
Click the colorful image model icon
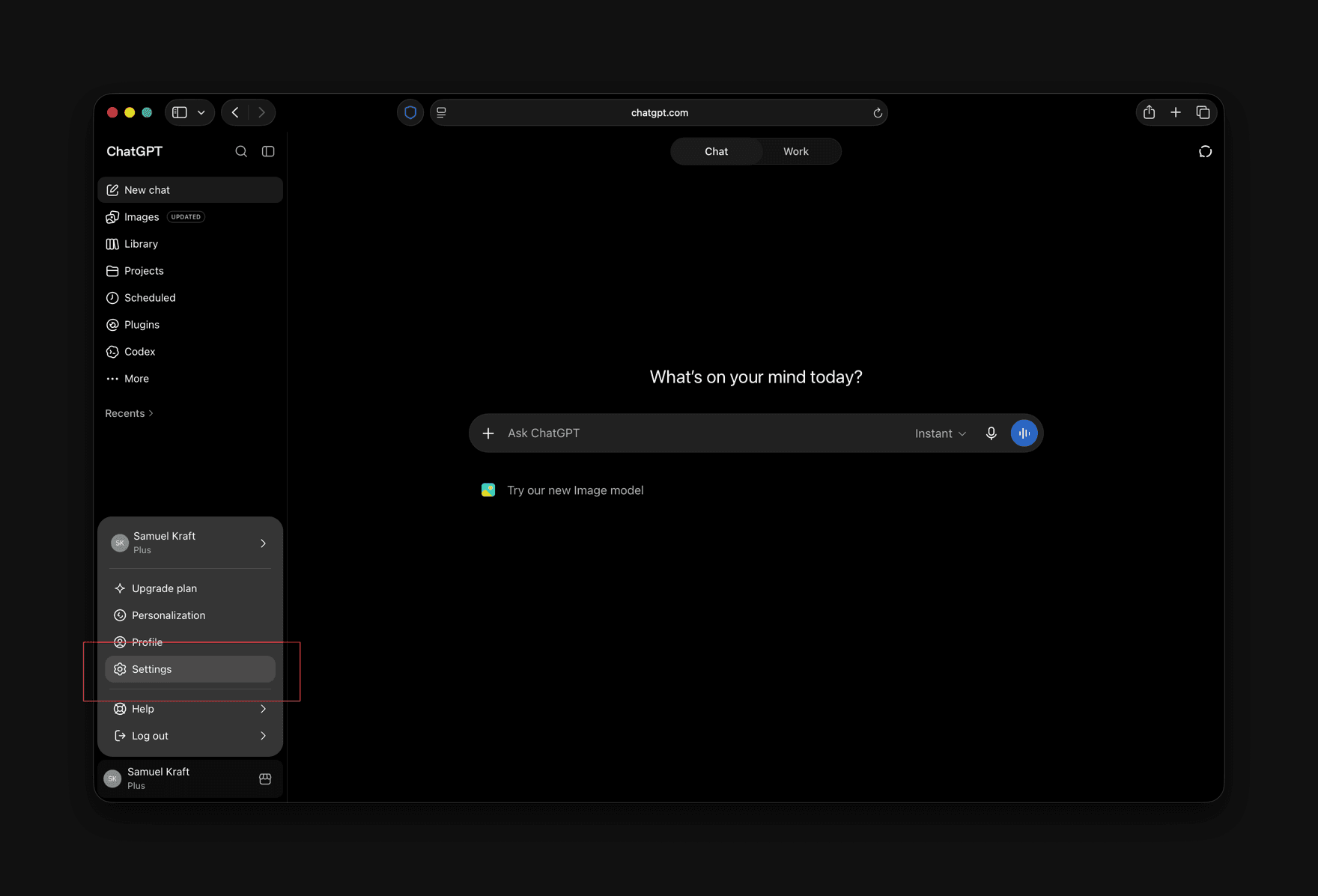click(x=488, y=490)
